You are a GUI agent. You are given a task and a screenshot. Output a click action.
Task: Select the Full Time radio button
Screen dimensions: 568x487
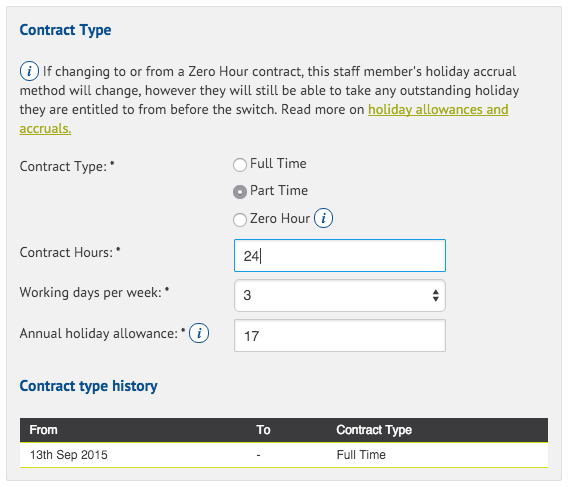[240, 165]
